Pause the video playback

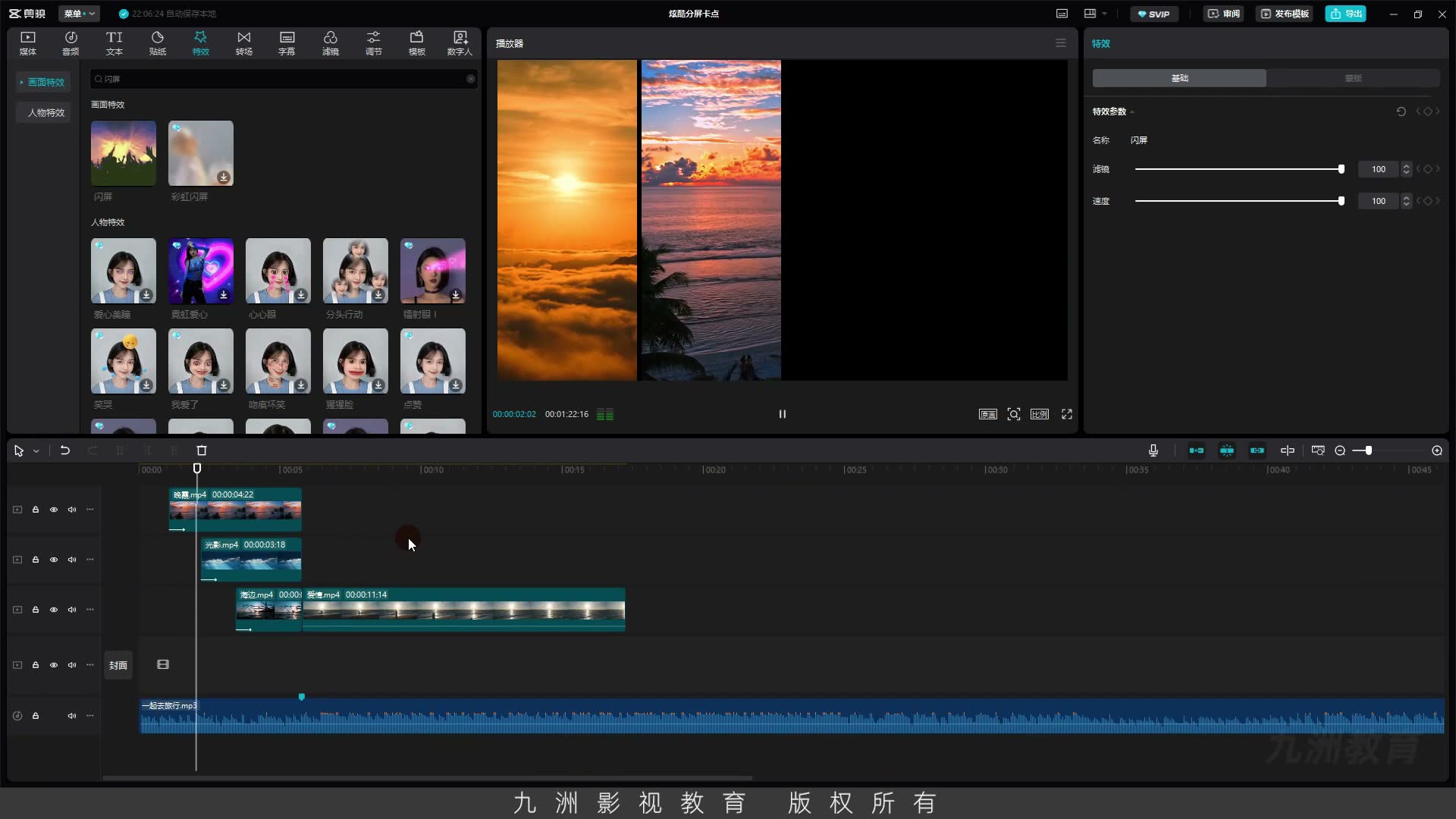pyautogui.click(x=783, y=414)
